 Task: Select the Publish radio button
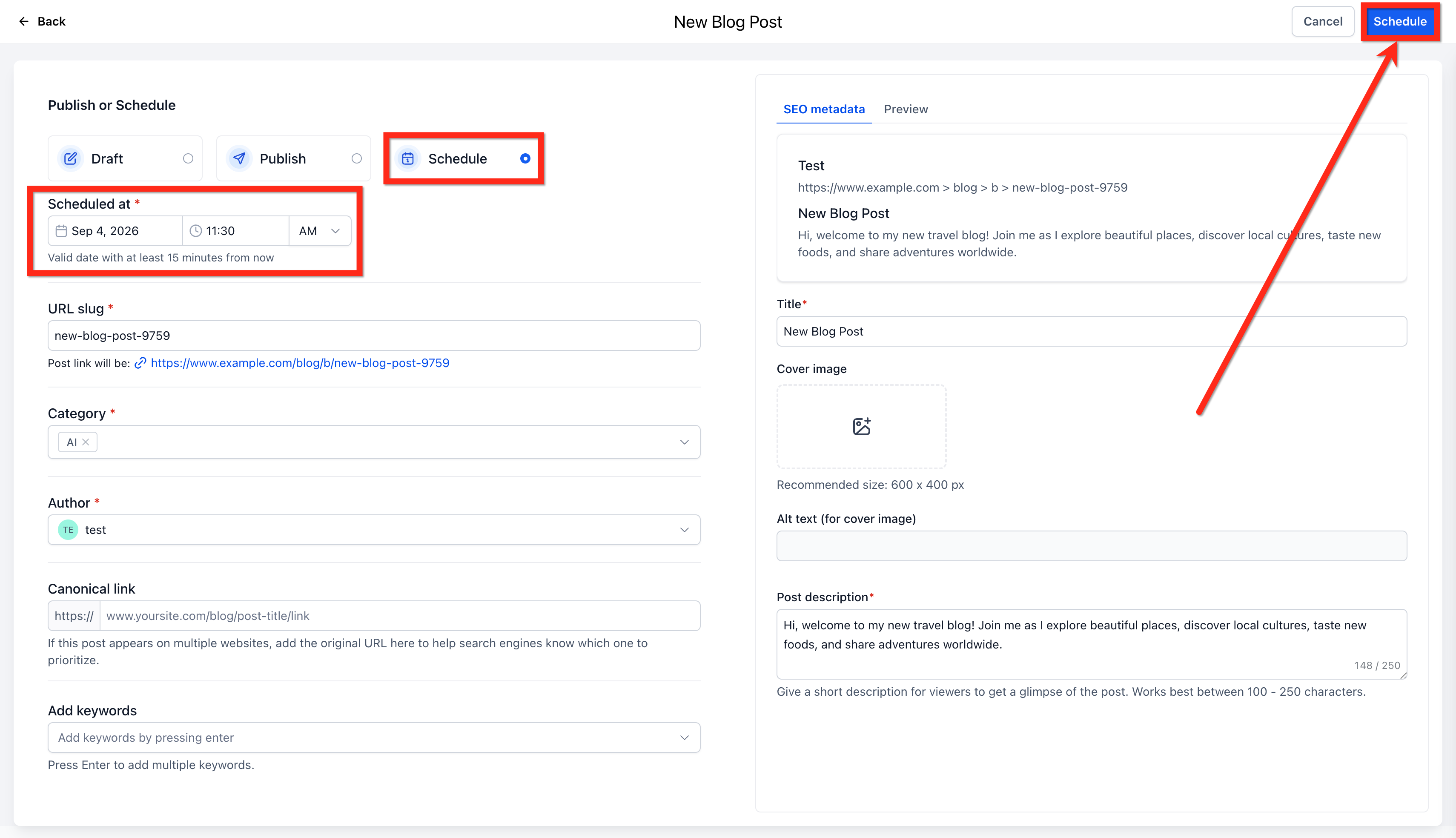(357, 158)
